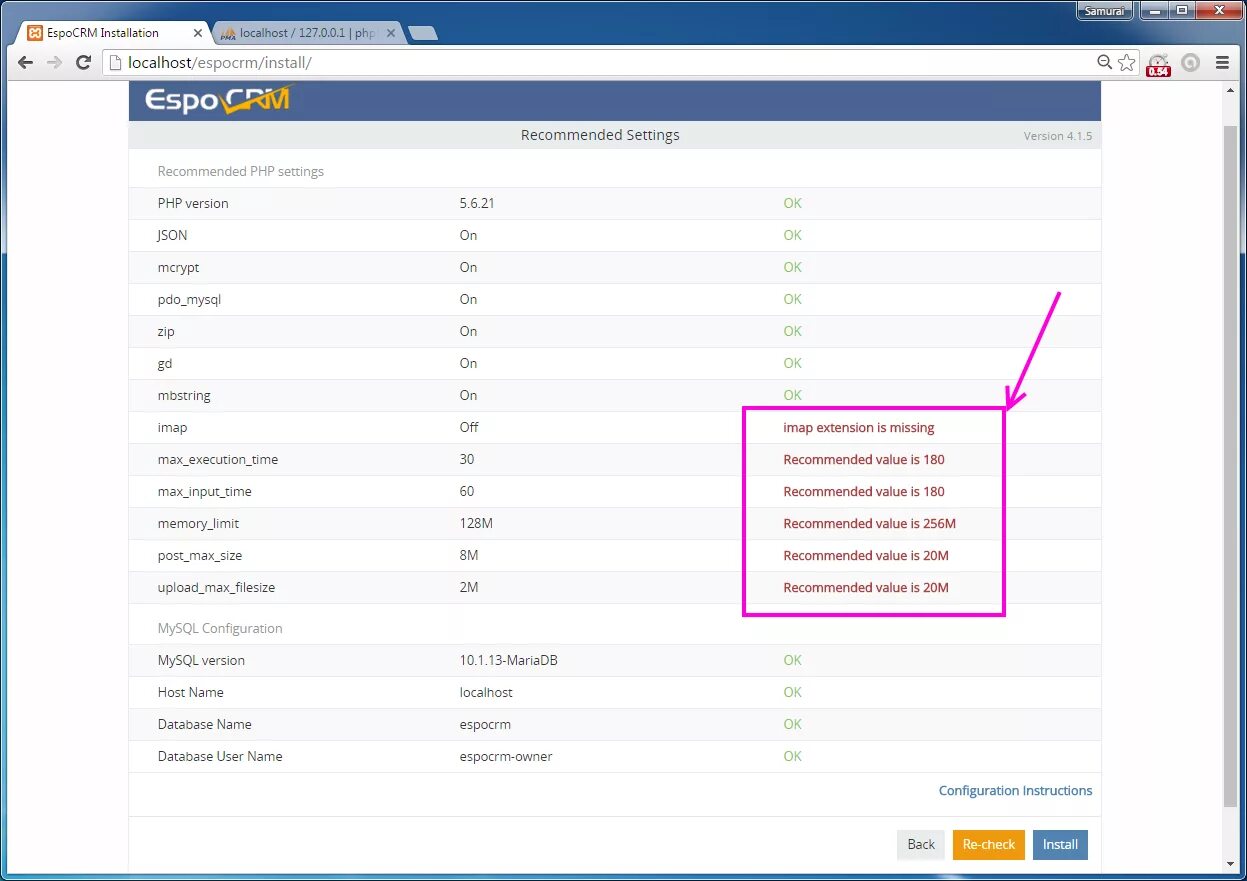Click the "localhost" host name value

point(486,692)
